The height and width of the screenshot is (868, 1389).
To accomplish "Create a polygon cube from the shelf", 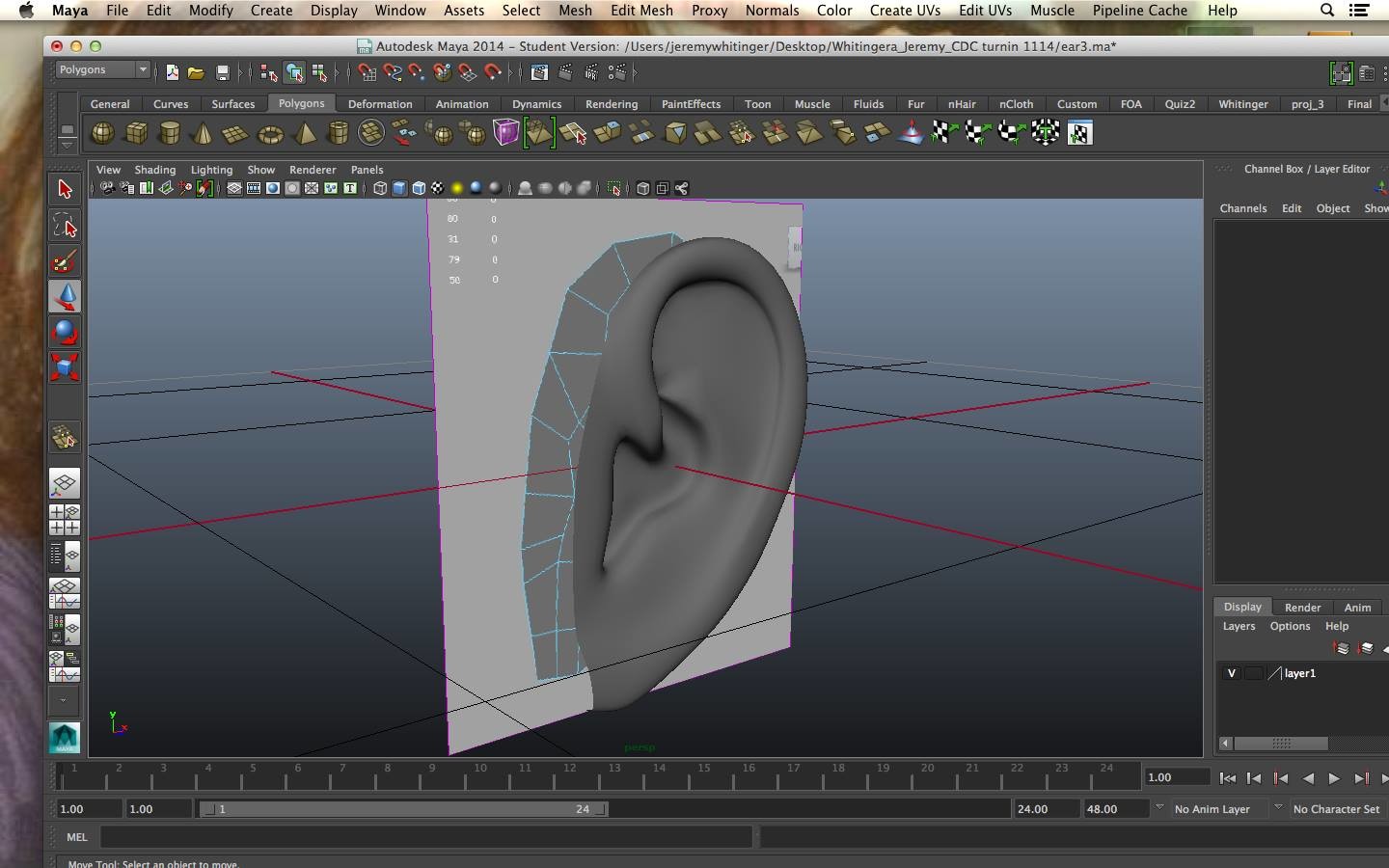I will pyautogui.click(x=136, y=133).
